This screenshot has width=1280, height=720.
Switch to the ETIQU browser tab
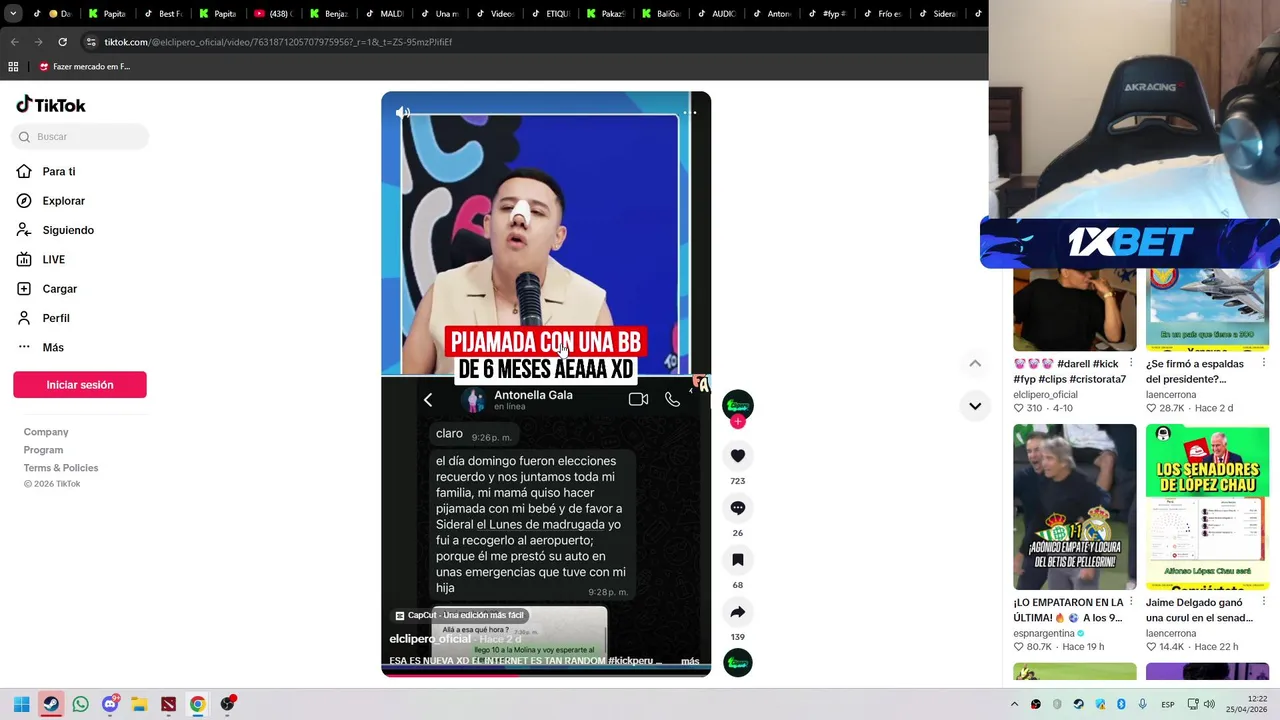pos(550,14)
